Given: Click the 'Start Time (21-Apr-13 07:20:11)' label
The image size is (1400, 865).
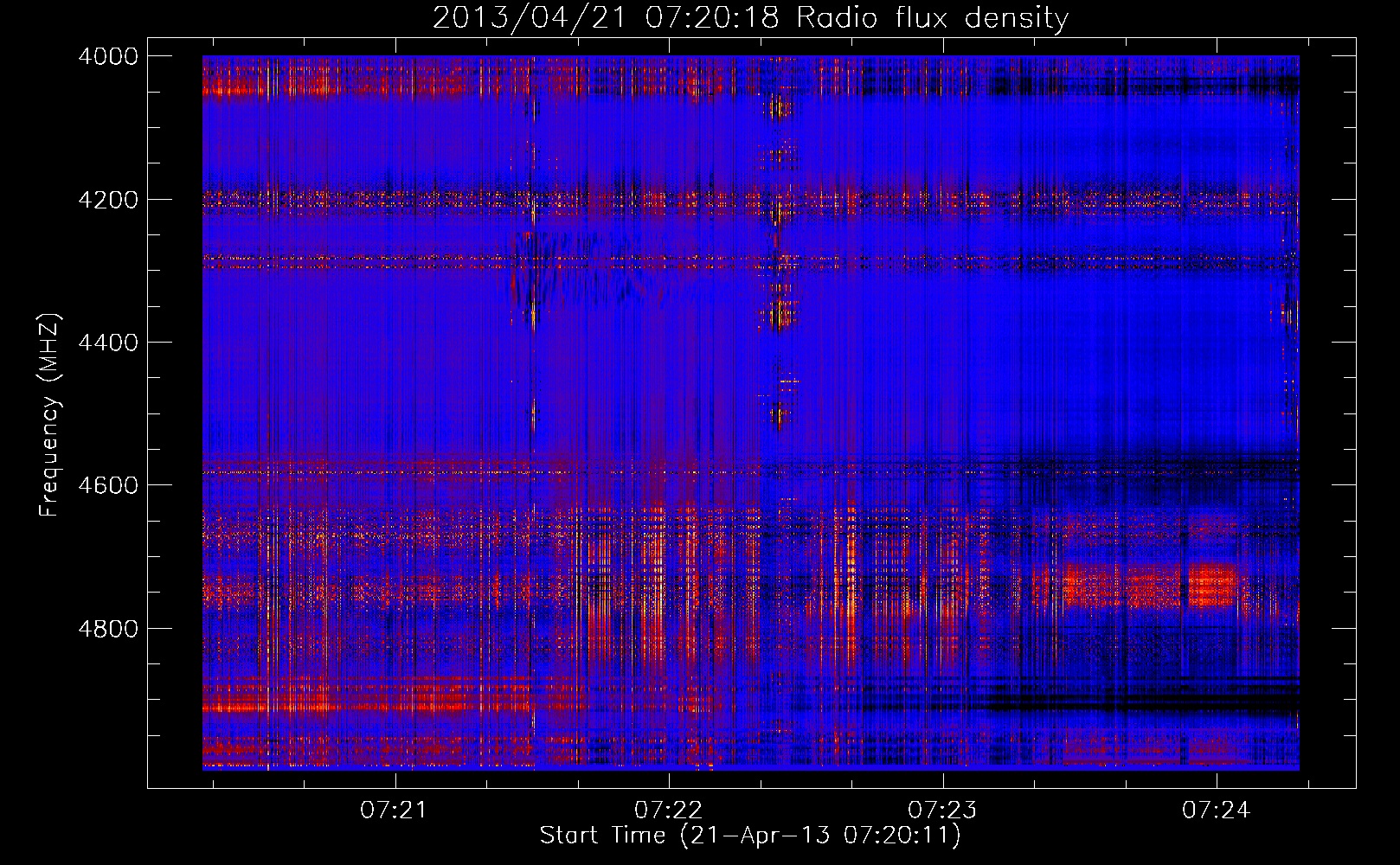Looking at the screenshot, I should click(750, 836).
